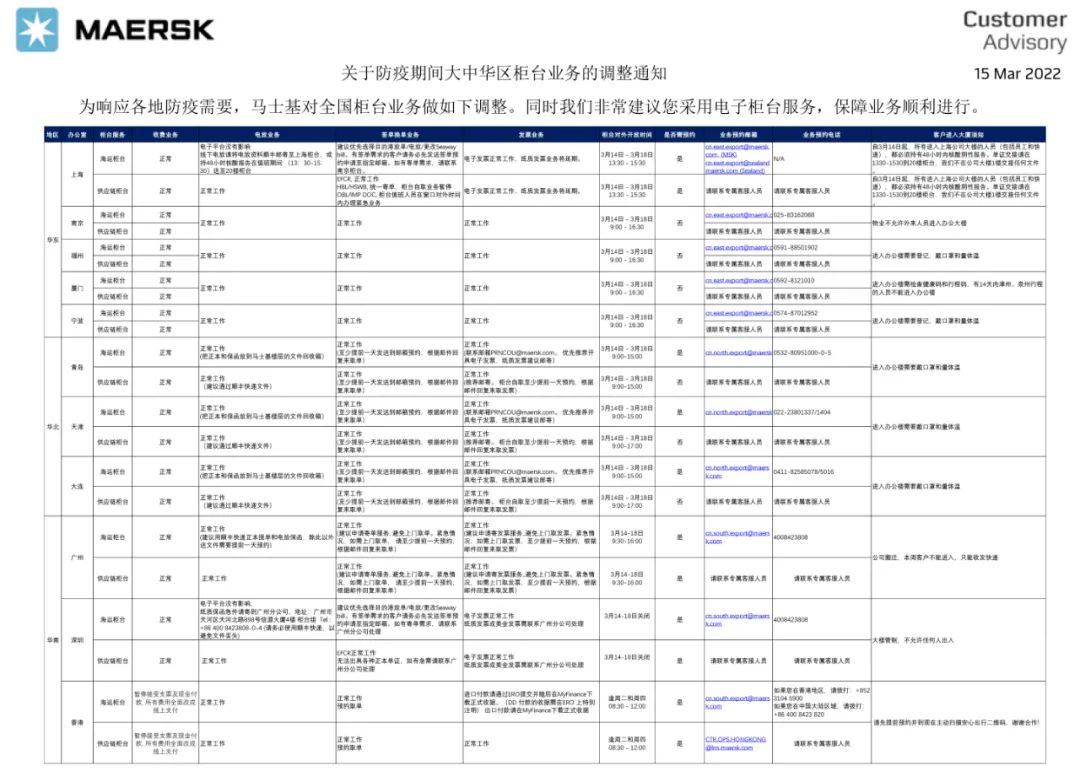Click the note 大楼管制，不允许任何人出入

[x=913, y=640]
